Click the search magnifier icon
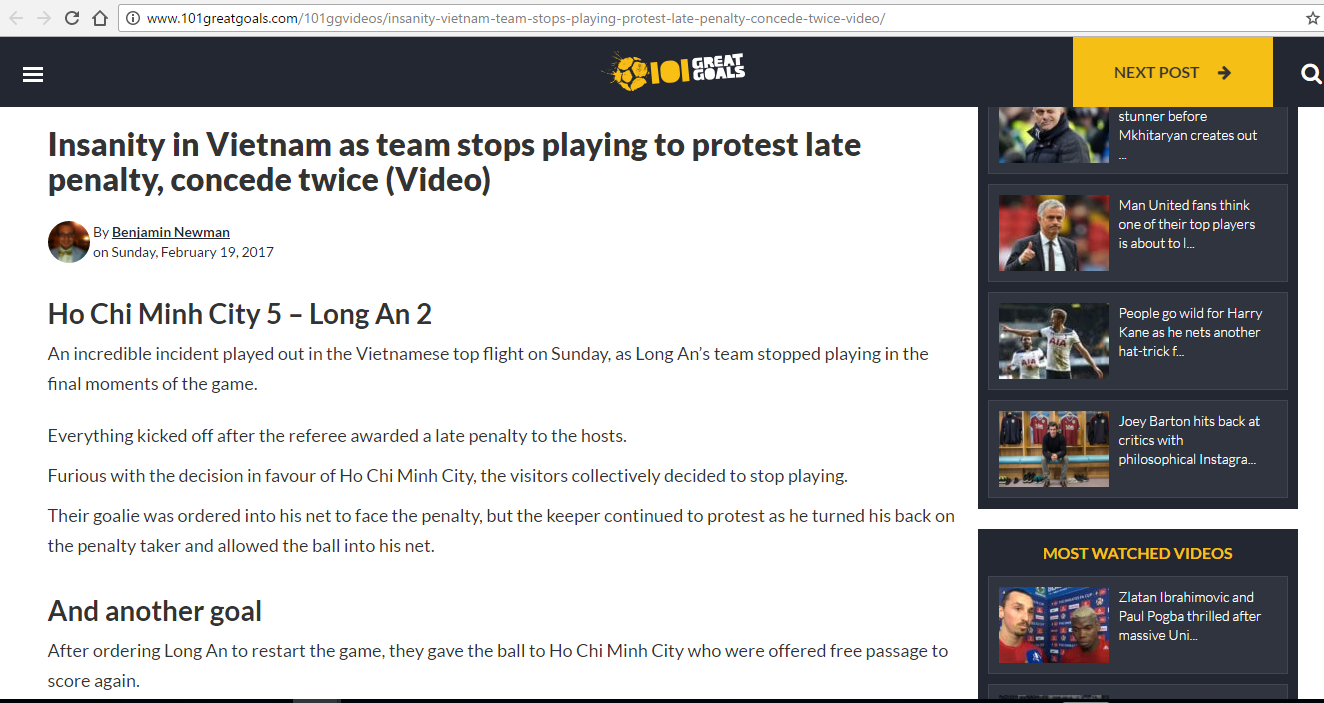The width and height of the screenshot is (1324, 703). [x=1311, y=73]
